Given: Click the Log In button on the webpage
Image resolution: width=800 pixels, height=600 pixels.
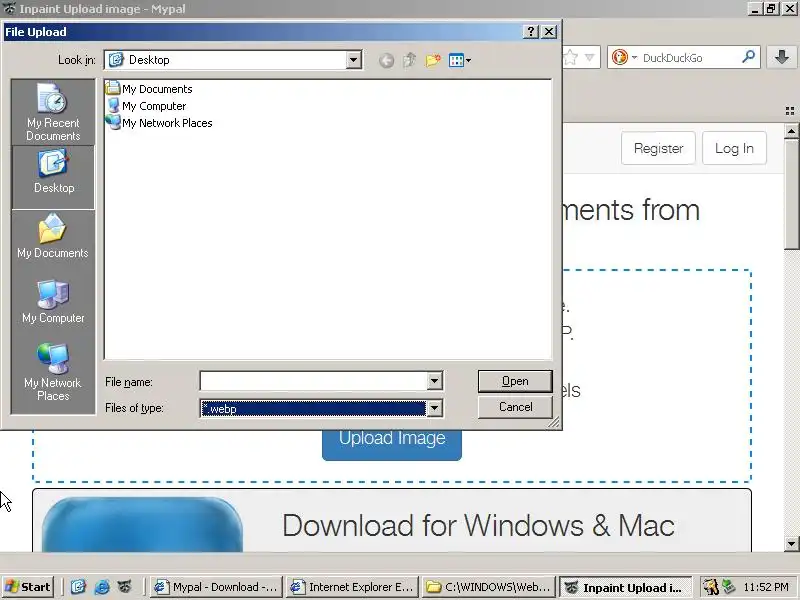Looking at the screenshot, I should (734, 148).
